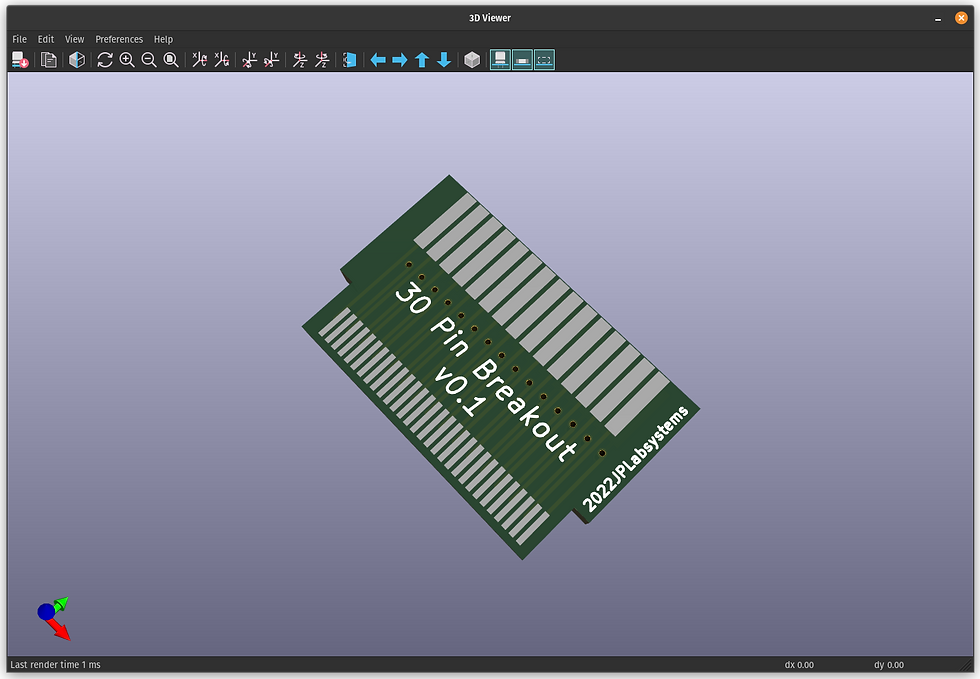
Task: Open the File menu
Action: pyautogui.click(x=19, y=39)
